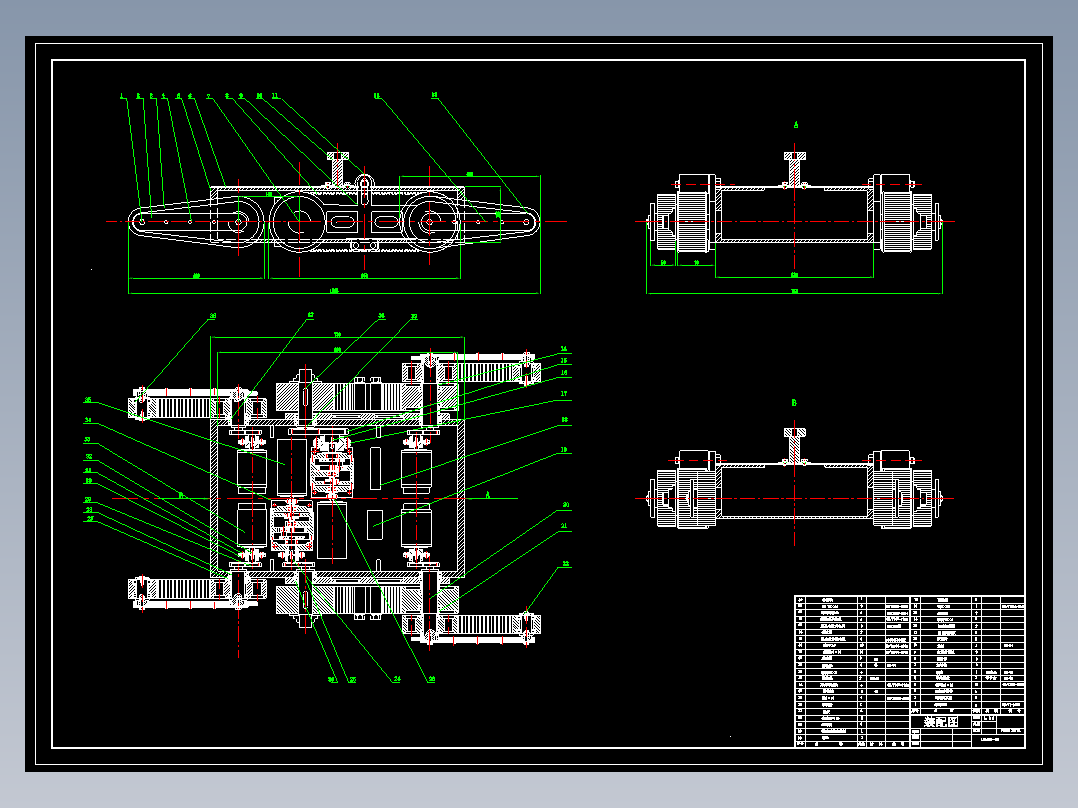
Task: Click the T-shaped pin atop section B view
Action: coord(794,444)
